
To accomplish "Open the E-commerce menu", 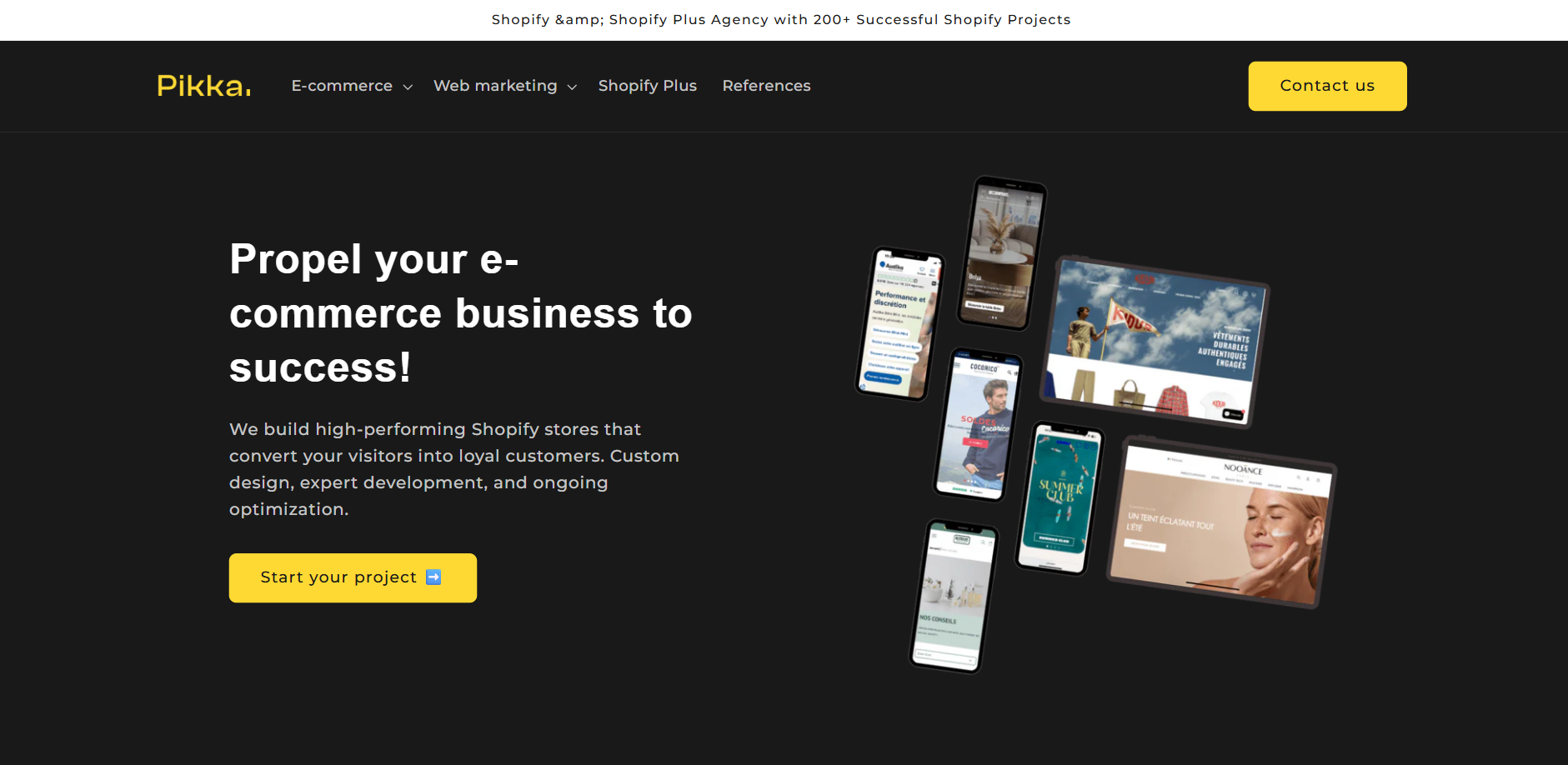I will 352,86.
